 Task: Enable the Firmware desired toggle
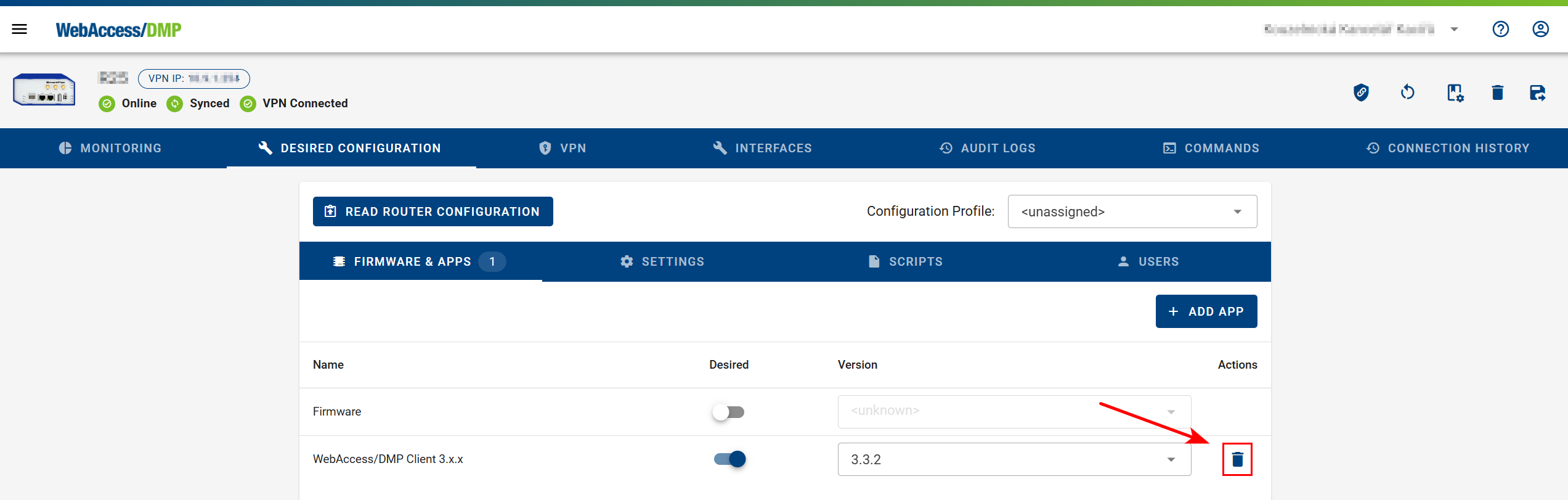coord(728,412)
